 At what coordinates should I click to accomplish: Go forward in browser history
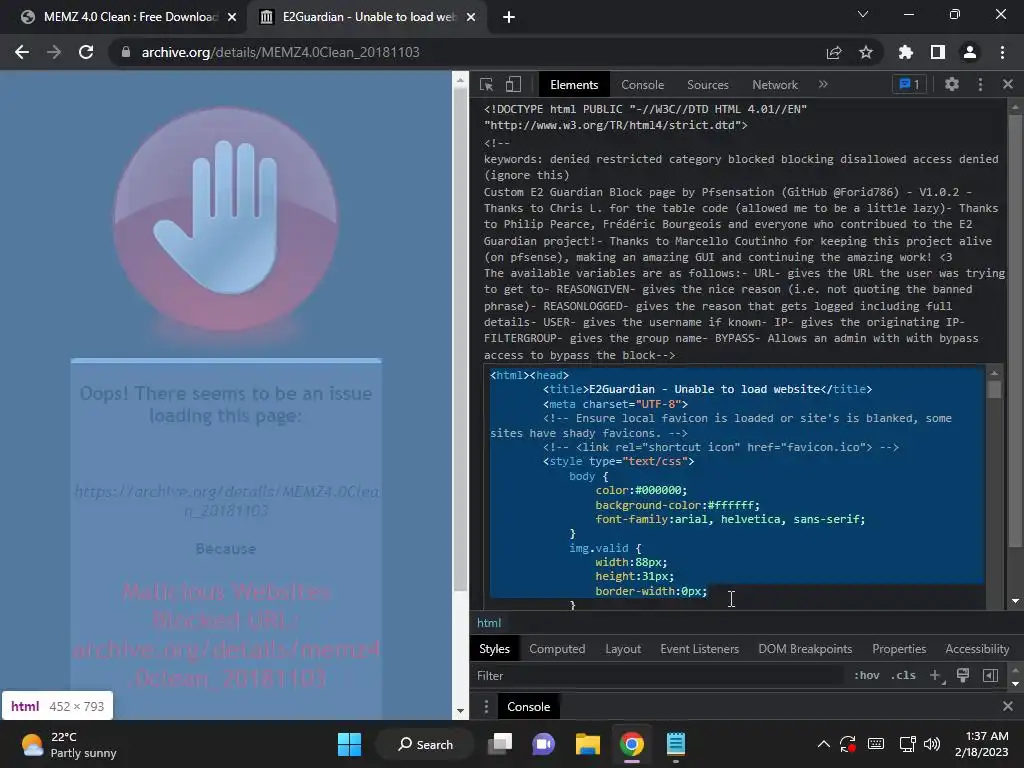(x=54, y=52)
